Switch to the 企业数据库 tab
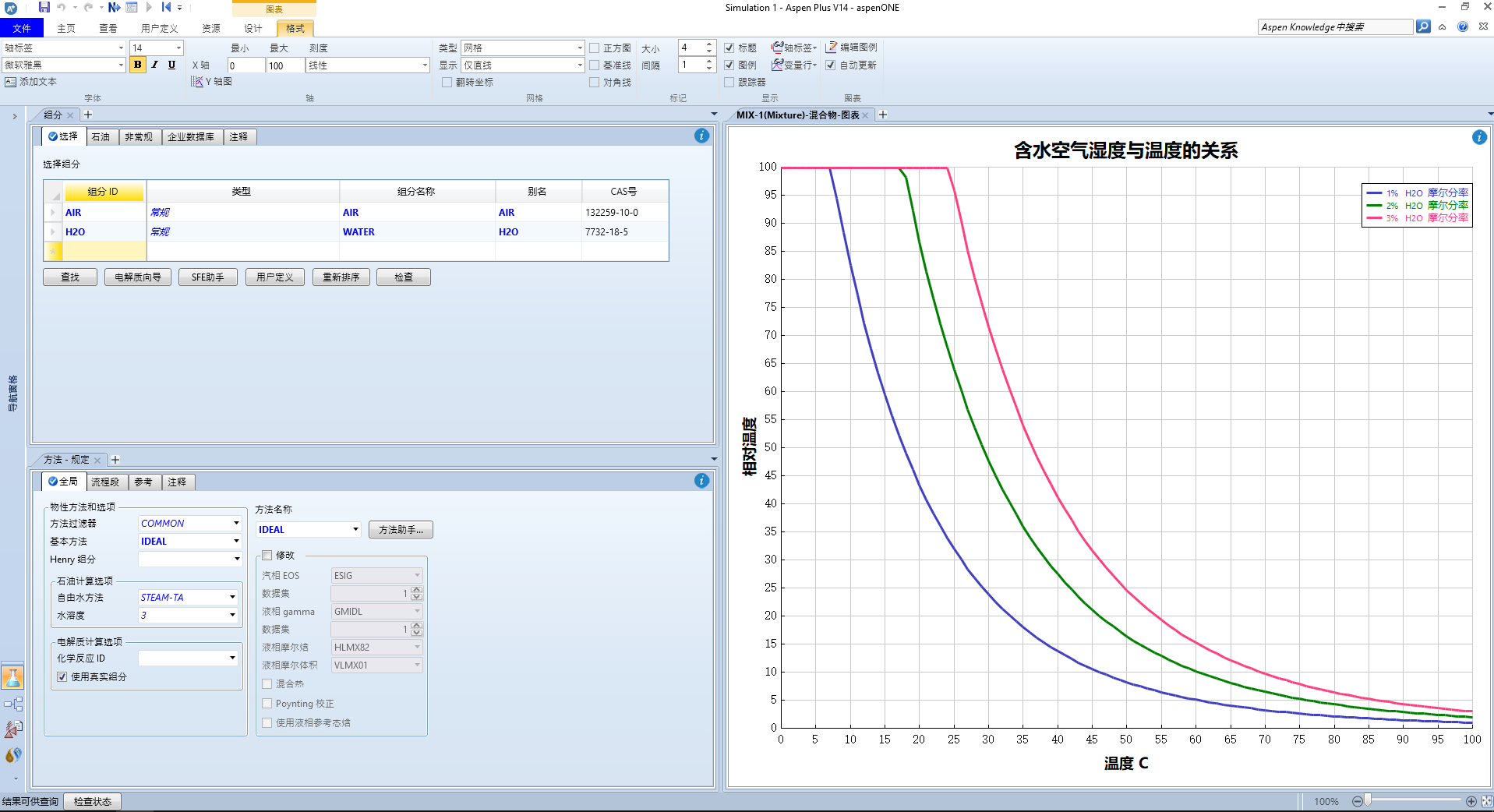This screenshot has height=812, width=1494. pos(191,136)
